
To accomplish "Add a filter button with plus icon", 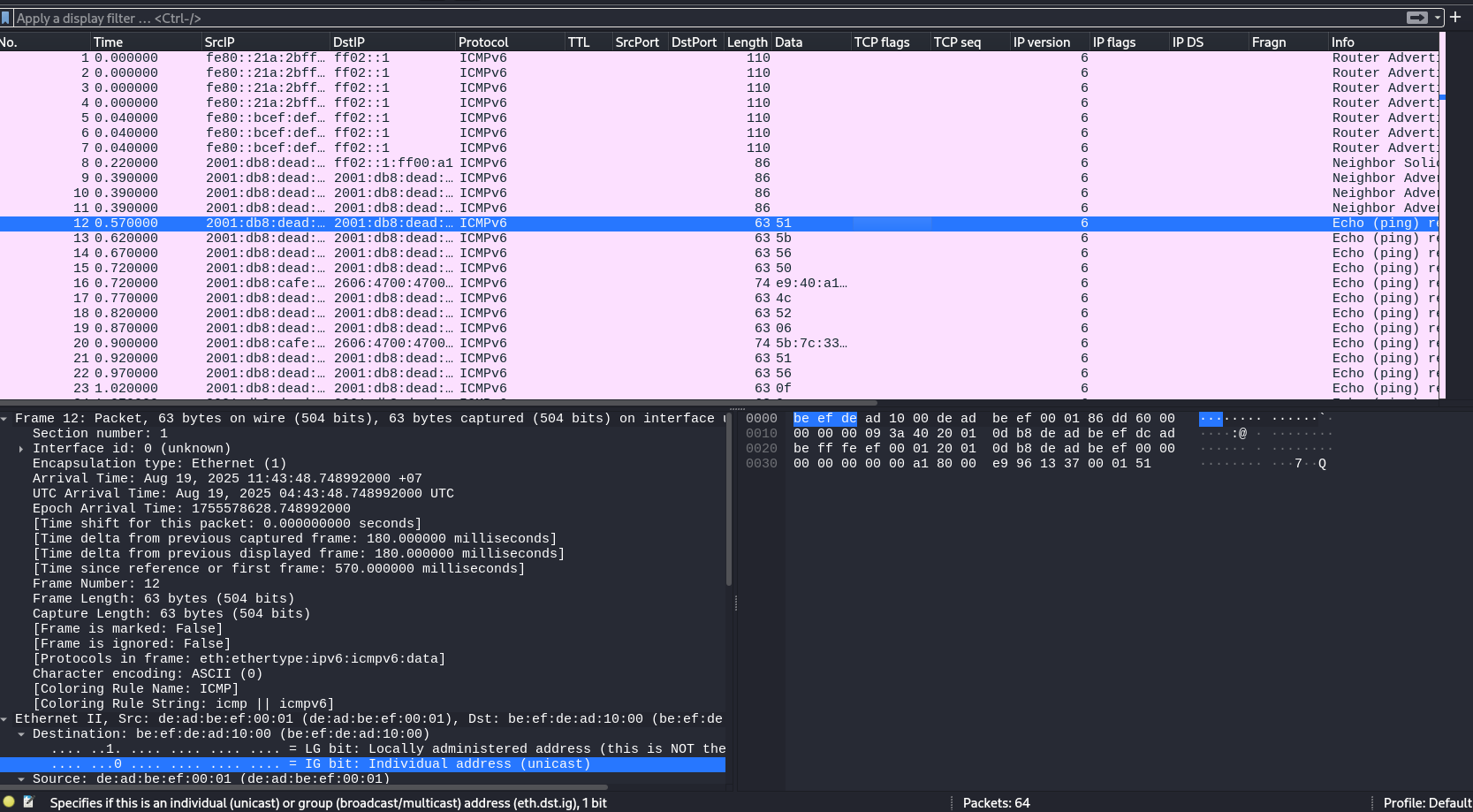I will (x=1455, y=17).
